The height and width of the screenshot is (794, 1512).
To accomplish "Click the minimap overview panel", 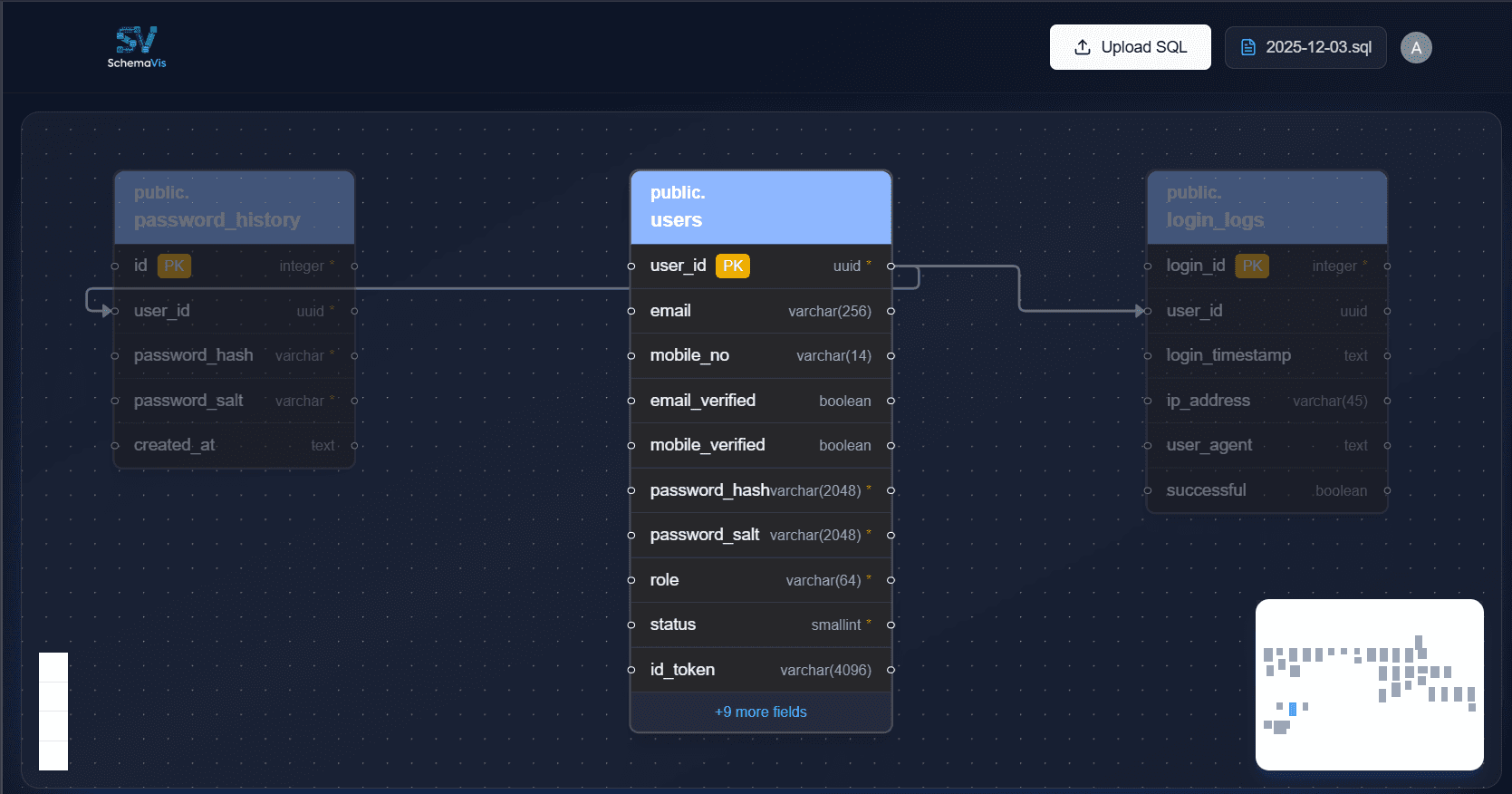I will (x=1369, y=684).
